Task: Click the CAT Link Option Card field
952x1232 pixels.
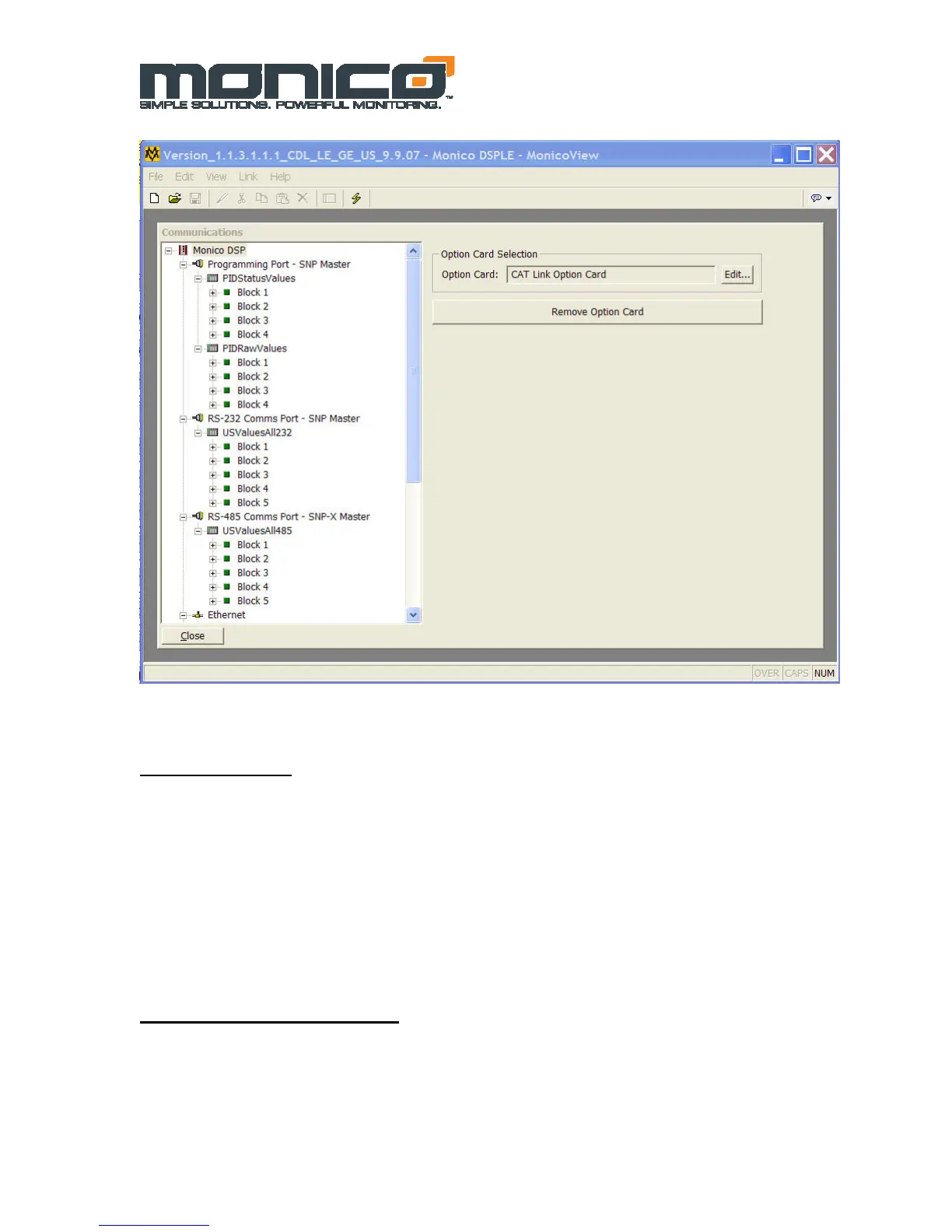Action: [611, 275]
